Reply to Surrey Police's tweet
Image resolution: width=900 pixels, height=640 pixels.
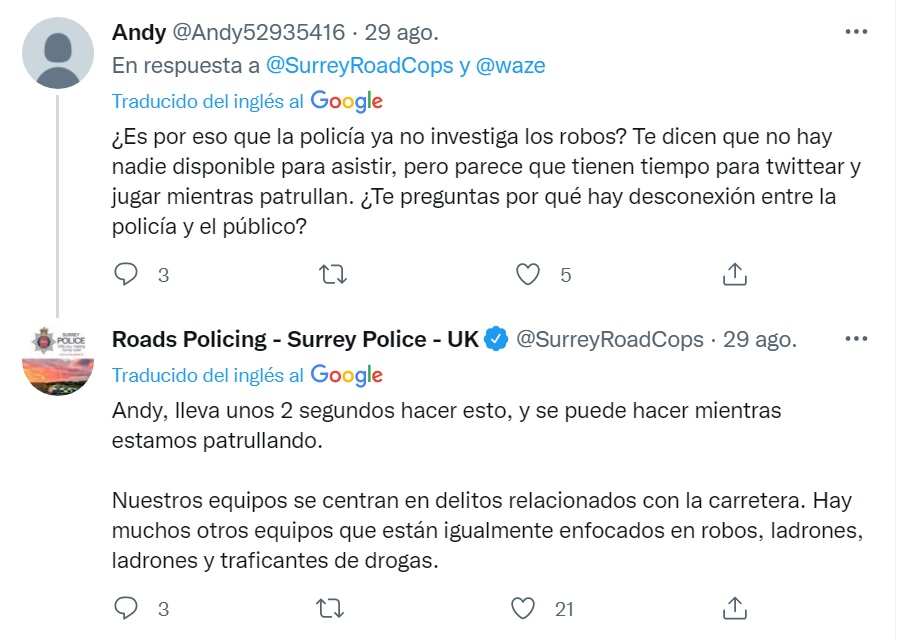126,607
